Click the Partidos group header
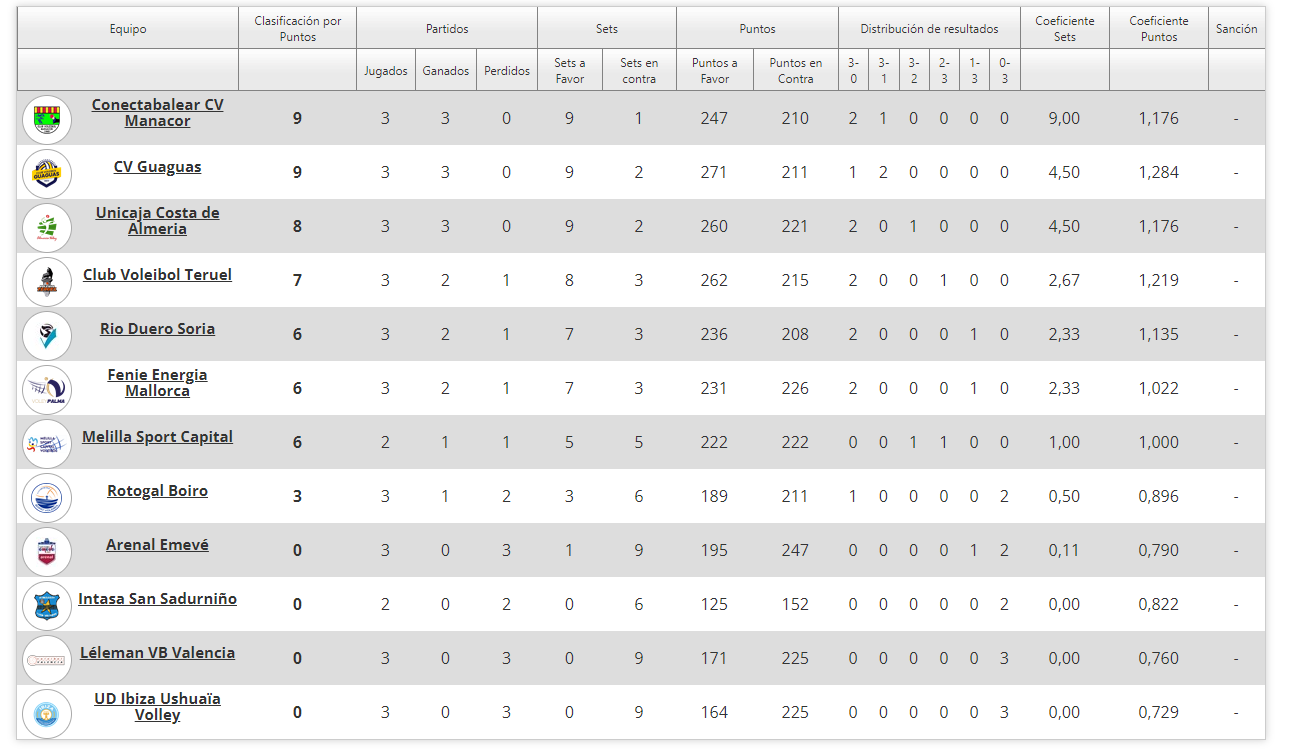This screenshot has width=1297, height=752. point(447,29)
